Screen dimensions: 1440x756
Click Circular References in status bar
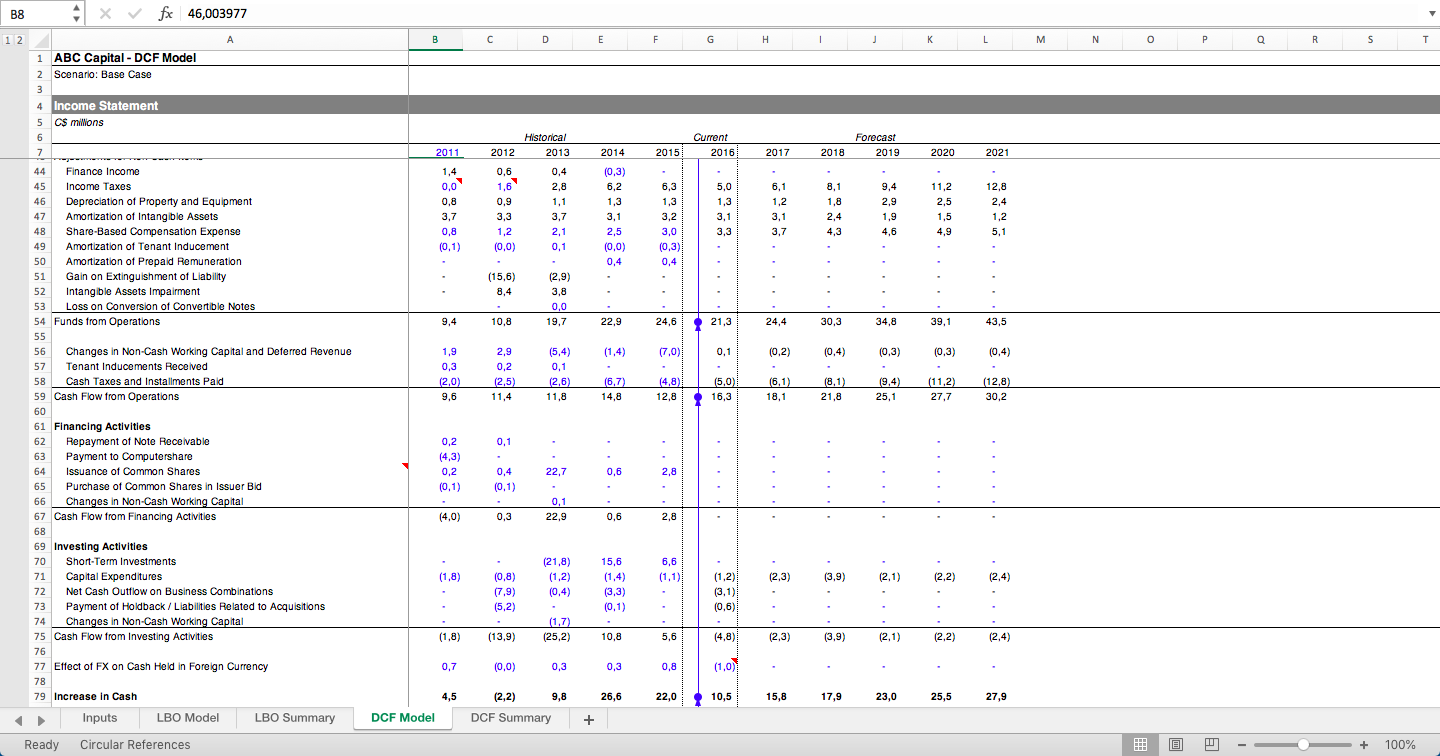(x=135, y=745)
